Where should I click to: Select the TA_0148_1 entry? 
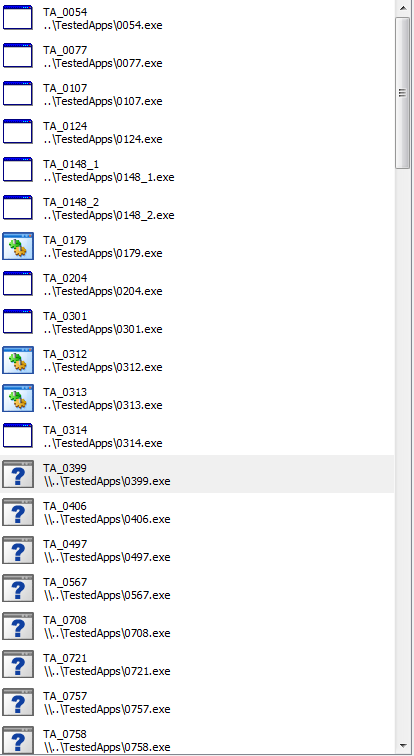(197, 170)
